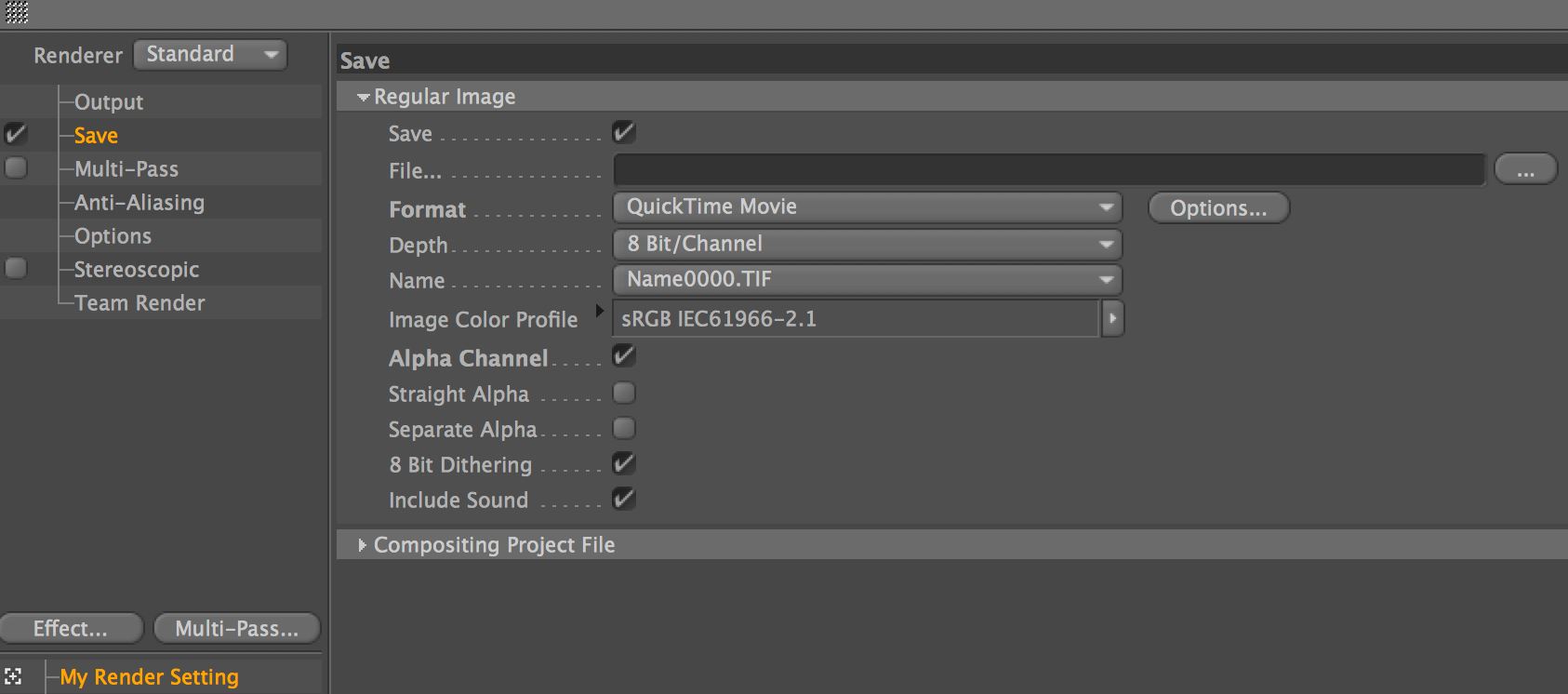Toggle the Save checkbox in left sidebar
1568x694 pixels.
(x=16, y=134)
